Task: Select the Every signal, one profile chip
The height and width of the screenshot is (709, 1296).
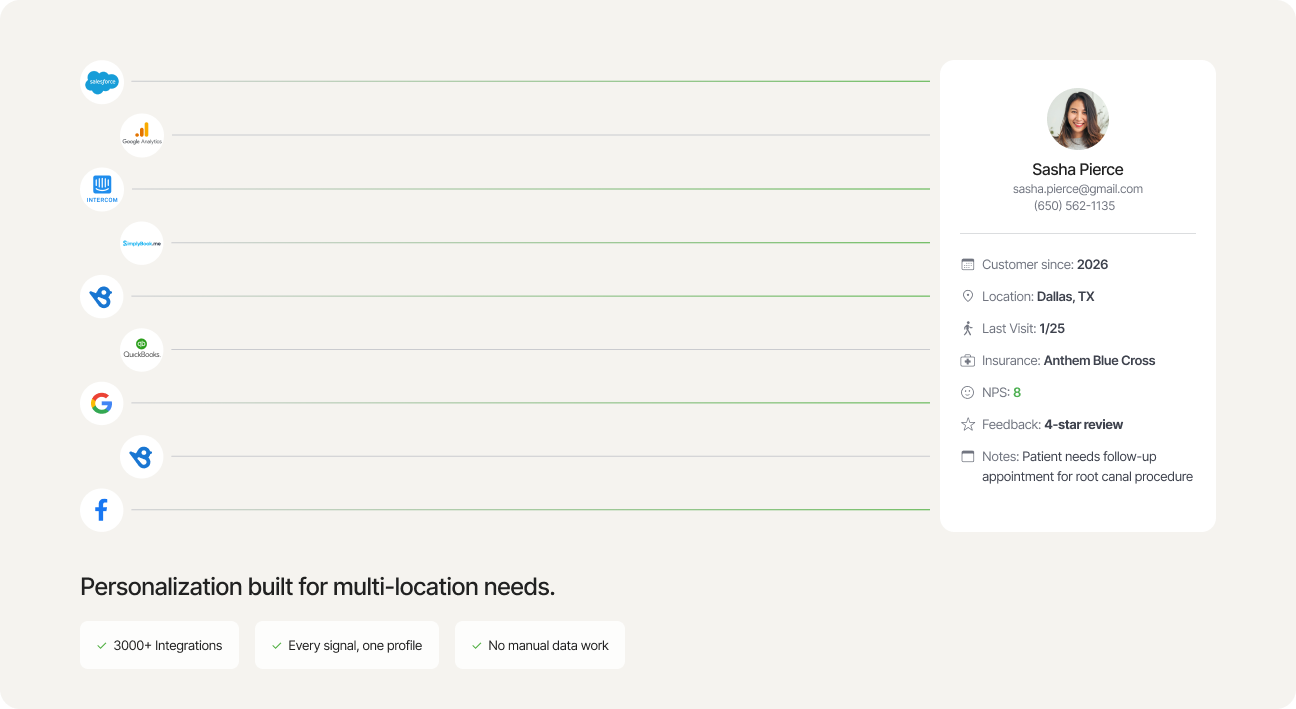Action: [347, 645]
